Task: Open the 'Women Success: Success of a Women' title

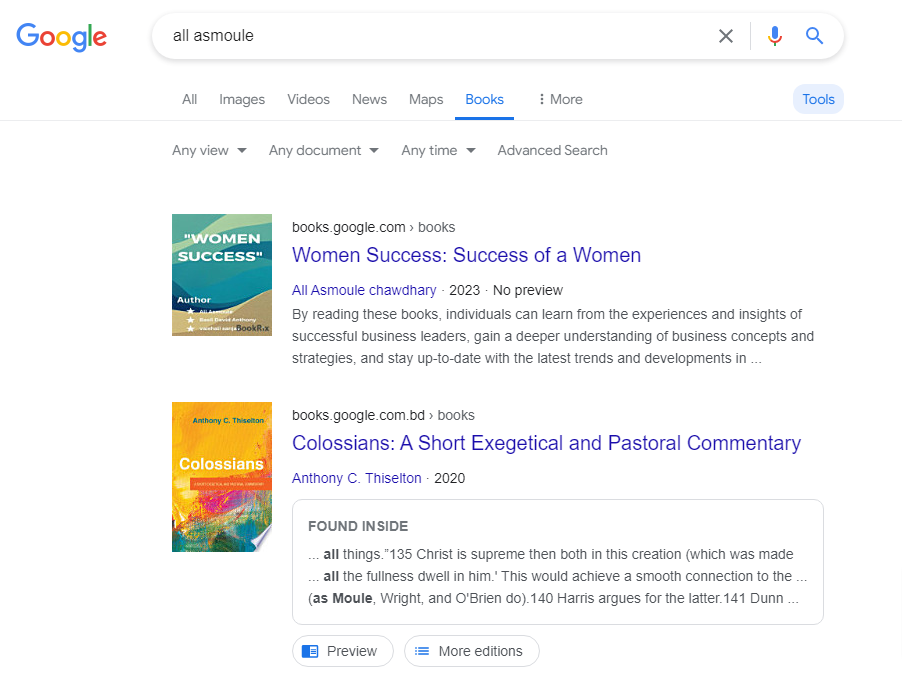Action: click(x=466, y=255)
